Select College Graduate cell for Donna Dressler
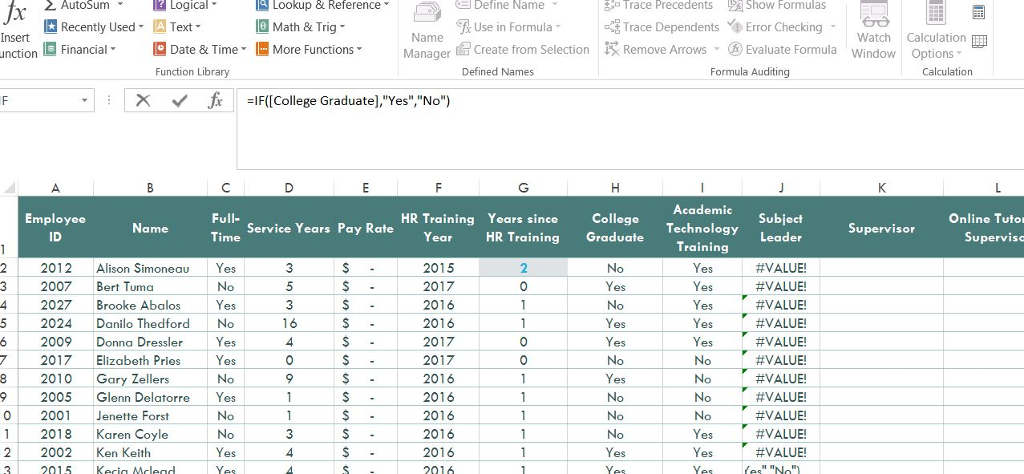 615,341
